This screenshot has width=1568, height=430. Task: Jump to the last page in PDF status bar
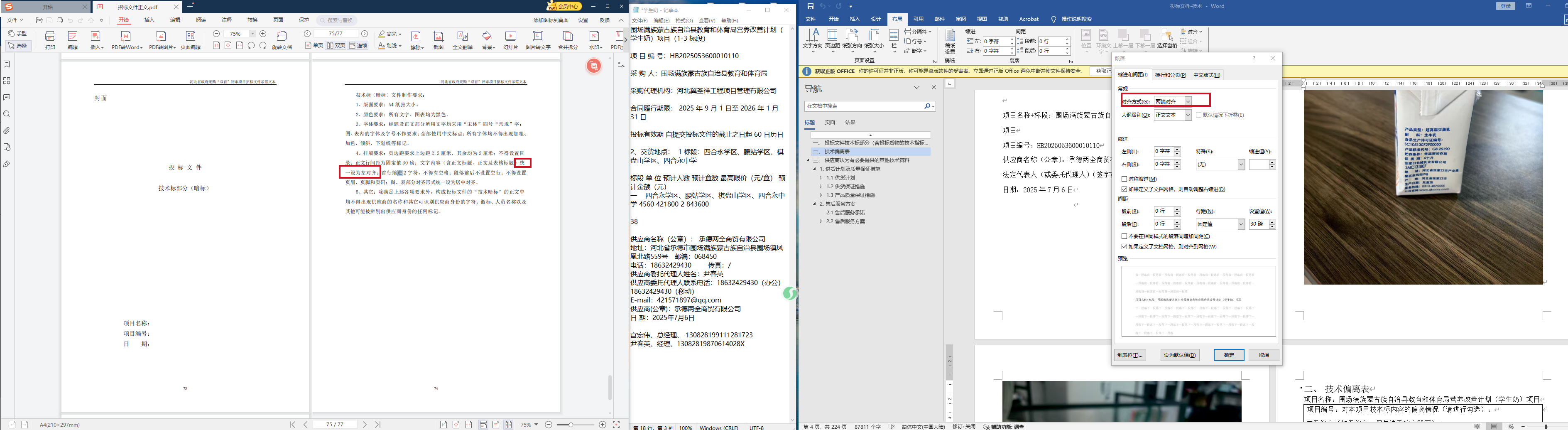click(377, 425)
